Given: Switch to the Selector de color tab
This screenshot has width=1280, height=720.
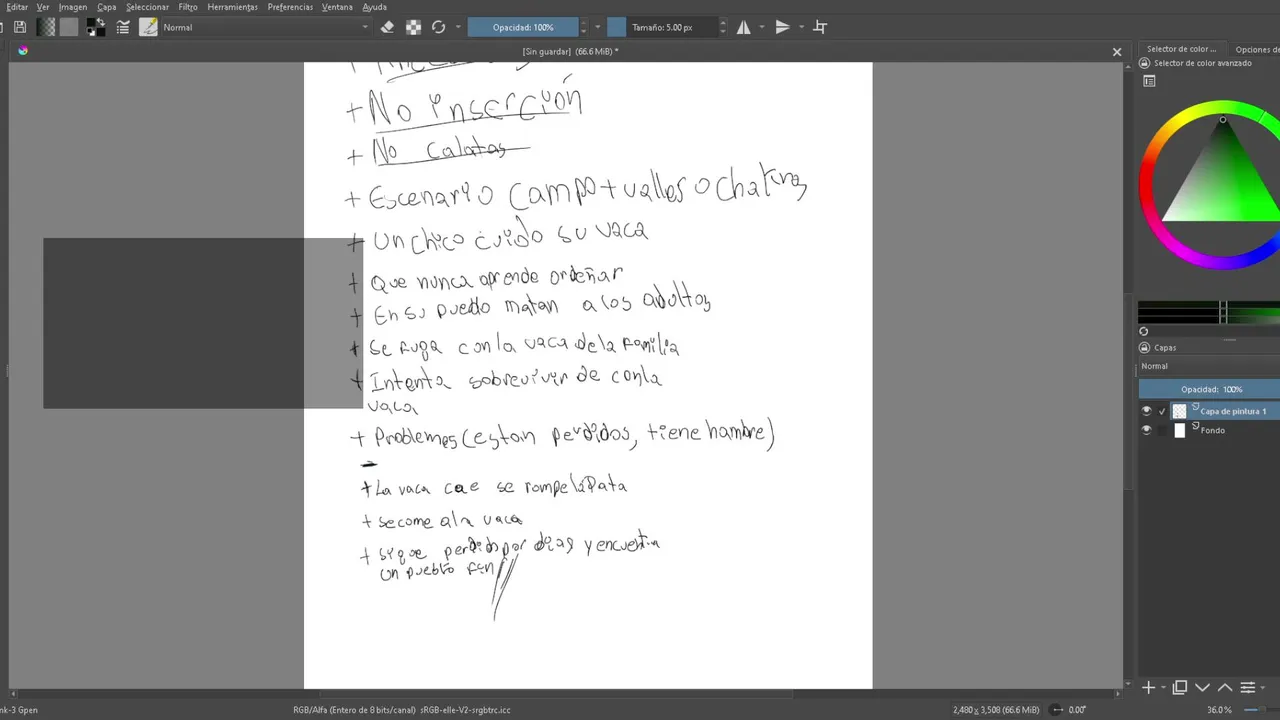Looking at the screenshot, I should pos(1181,49).
